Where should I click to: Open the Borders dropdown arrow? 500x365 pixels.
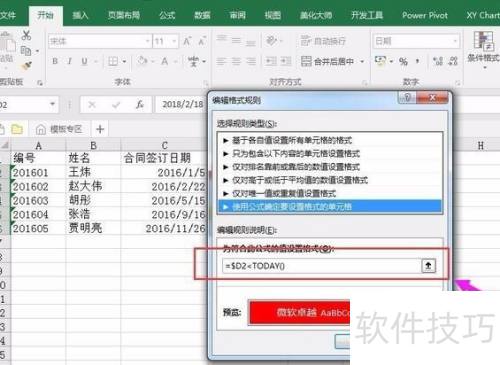pyautogui.click(x=124, y=61)
